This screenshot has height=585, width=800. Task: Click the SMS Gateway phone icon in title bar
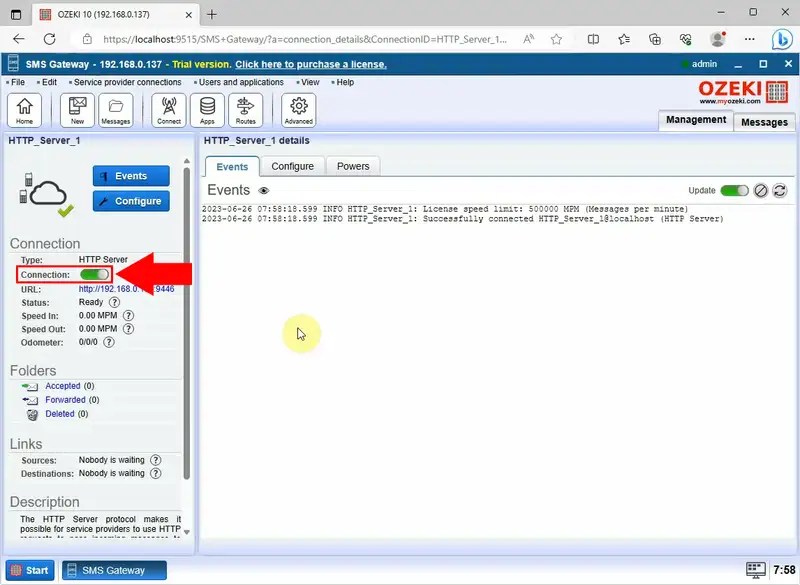click(14, 64)
